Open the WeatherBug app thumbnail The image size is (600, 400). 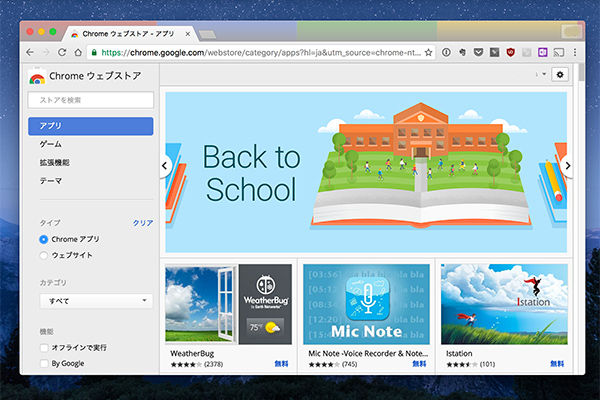coord(228,304)
